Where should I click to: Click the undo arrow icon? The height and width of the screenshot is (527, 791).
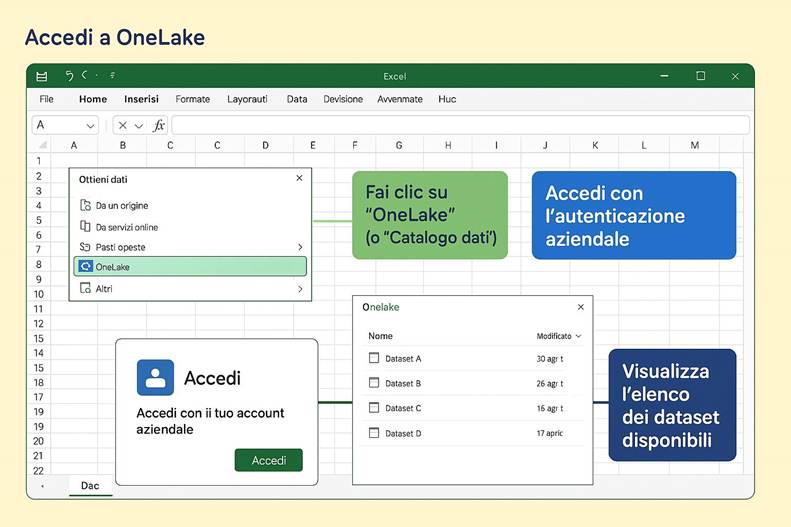(x=69, y=76)
